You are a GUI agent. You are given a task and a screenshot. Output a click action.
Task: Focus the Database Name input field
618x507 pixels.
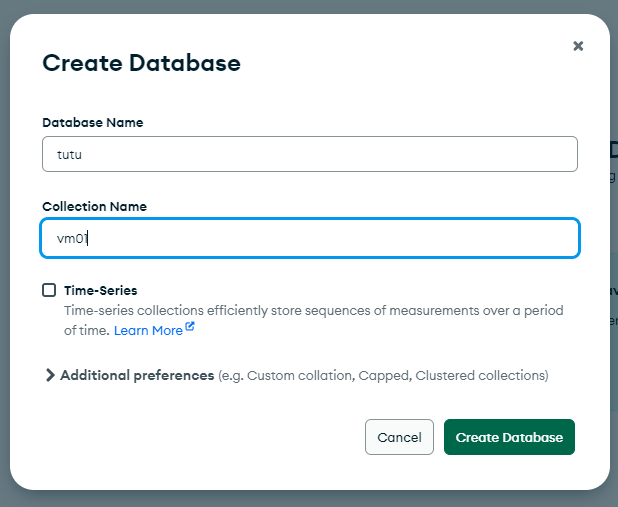tap(309, 154)
